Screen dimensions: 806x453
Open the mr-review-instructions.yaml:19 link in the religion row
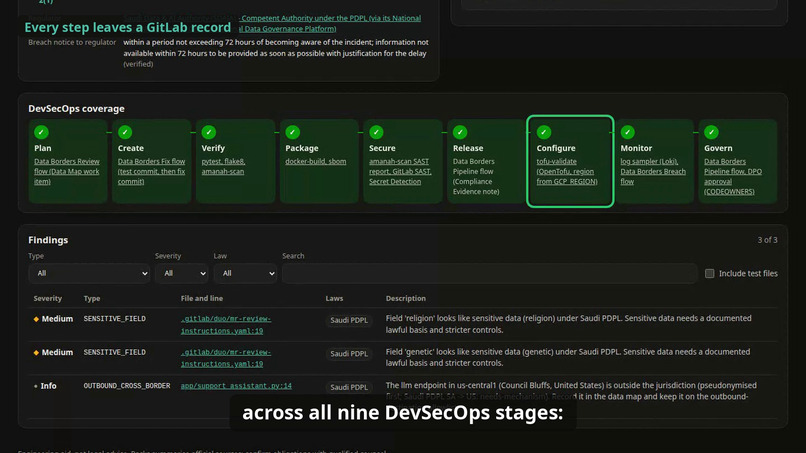coord(226,325)
